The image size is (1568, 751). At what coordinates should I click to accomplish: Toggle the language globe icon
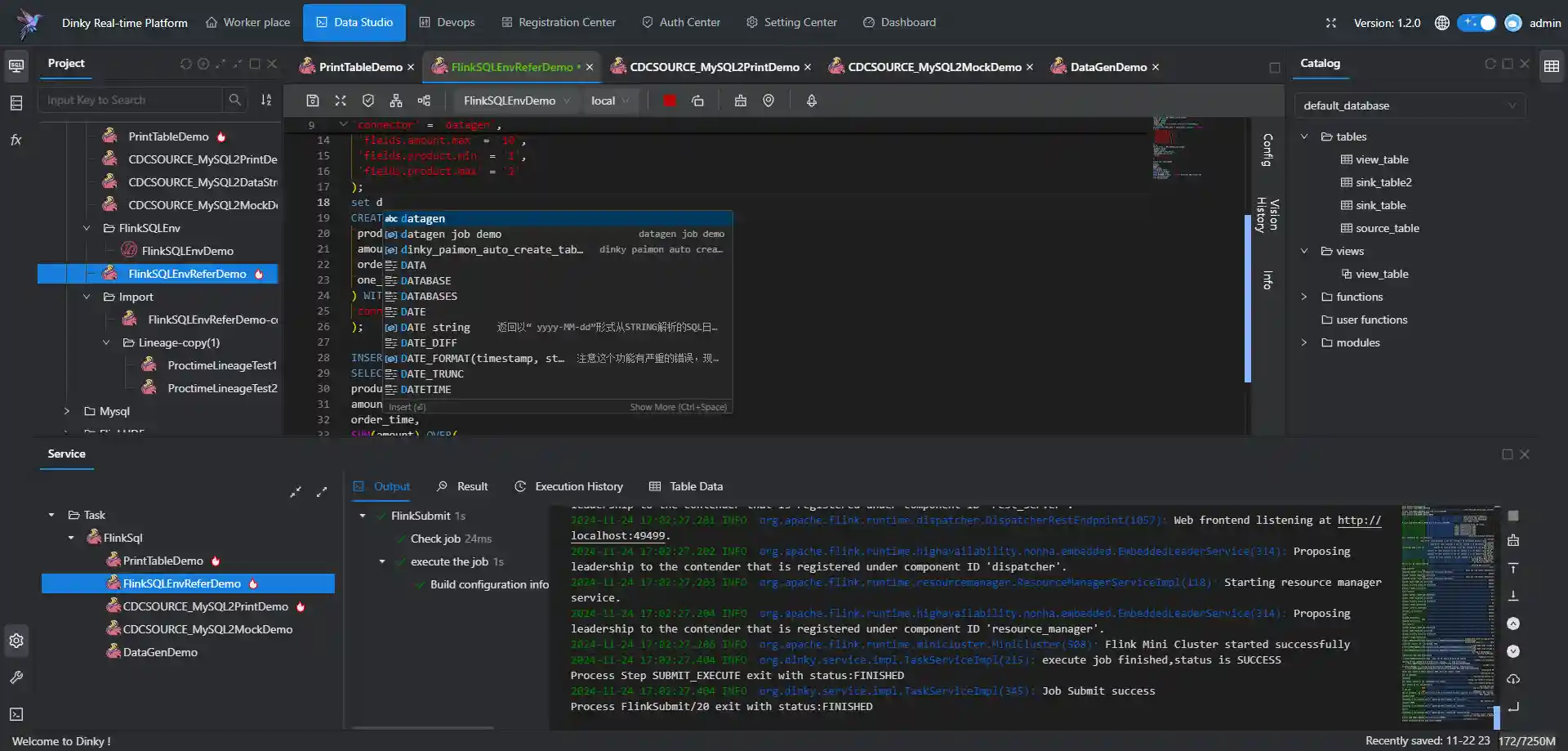1441,23
